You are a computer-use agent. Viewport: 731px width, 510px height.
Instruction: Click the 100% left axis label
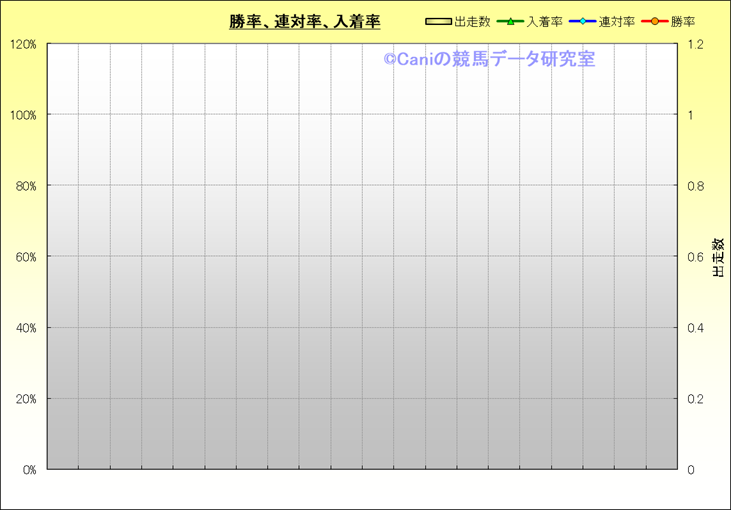click(x=22, y=115)
